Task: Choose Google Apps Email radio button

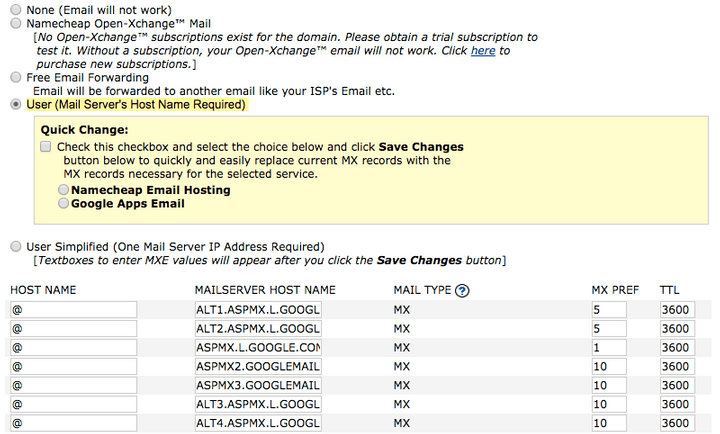Action: tap(63, 203)
